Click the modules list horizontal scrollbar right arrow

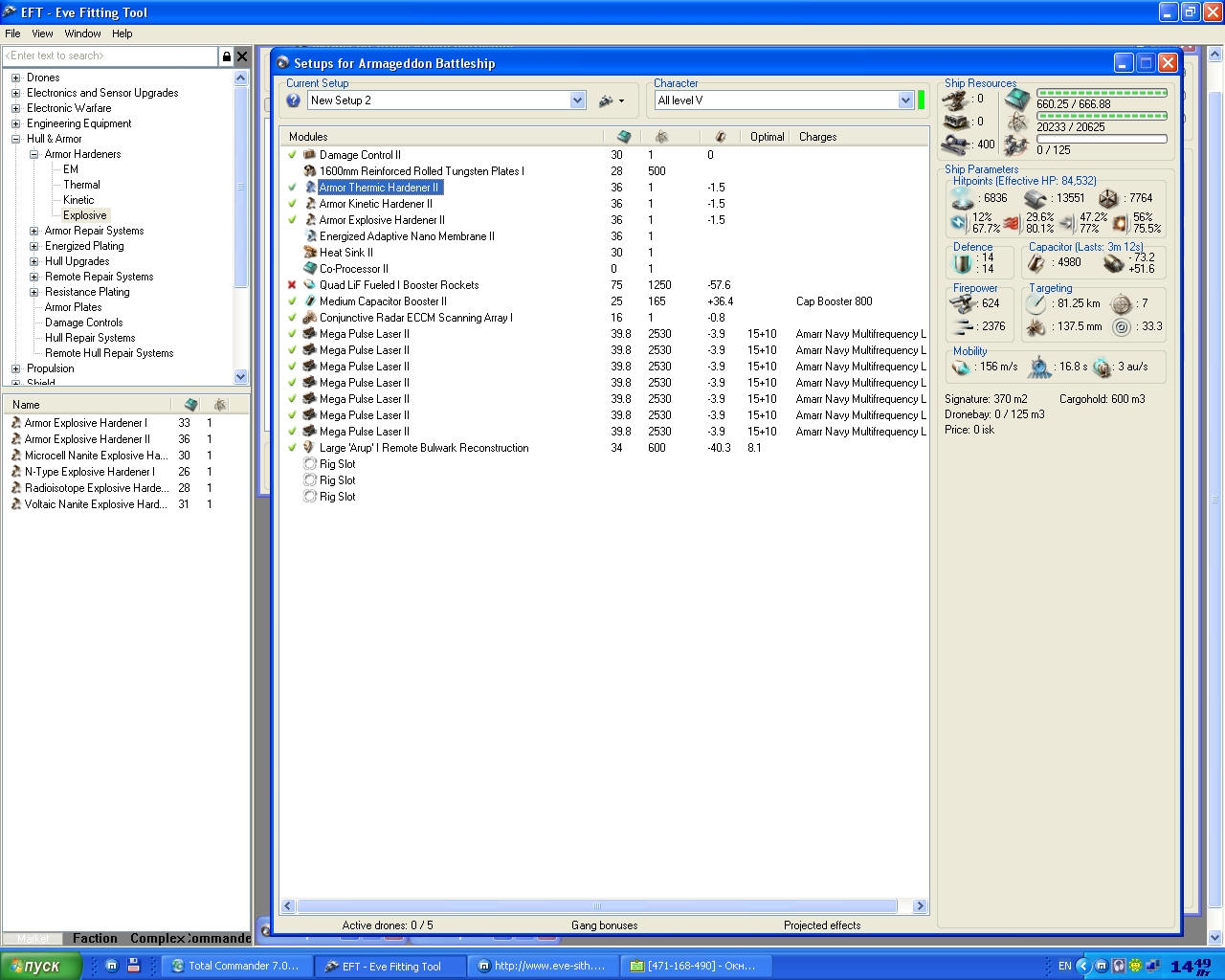[920, 905]
